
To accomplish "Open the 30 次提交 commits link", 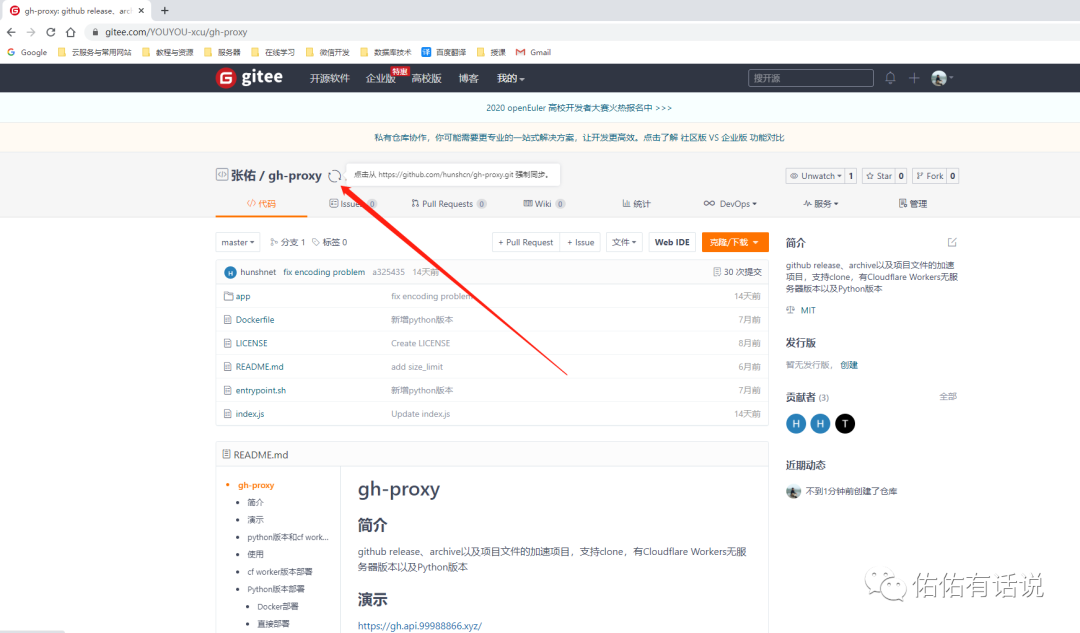I will (737, 272).
